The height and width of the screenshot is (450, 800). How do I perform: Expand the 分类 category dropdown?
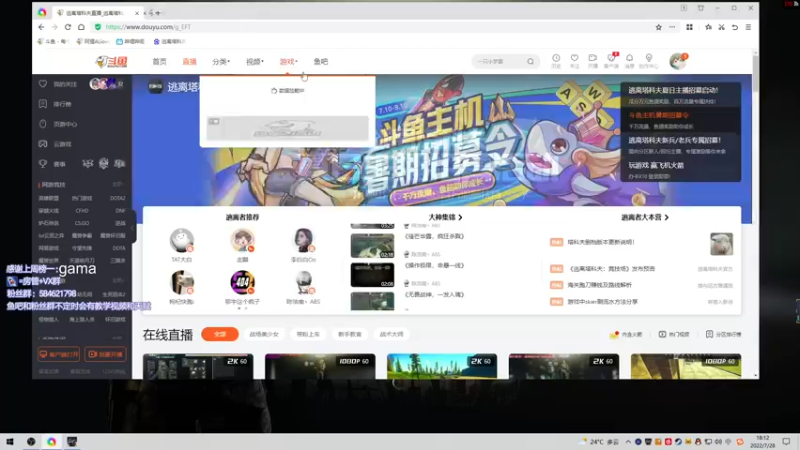point(221,61)
